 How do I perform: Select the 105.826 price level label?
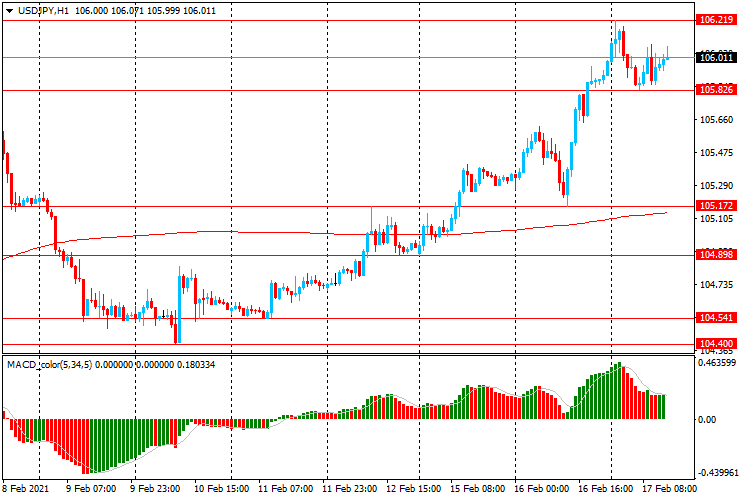(x=716, y=90)
